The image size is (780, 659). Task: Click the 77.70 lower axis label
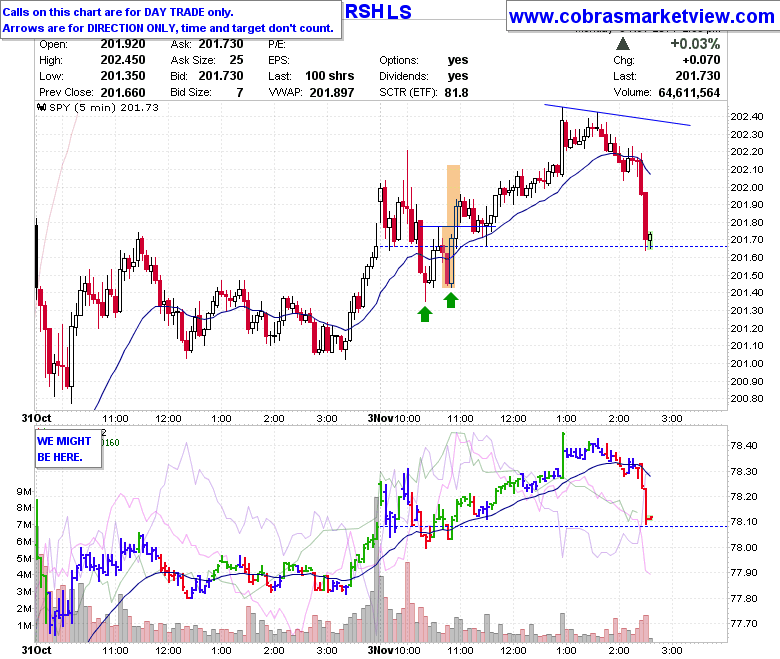[x=744, y=623]
